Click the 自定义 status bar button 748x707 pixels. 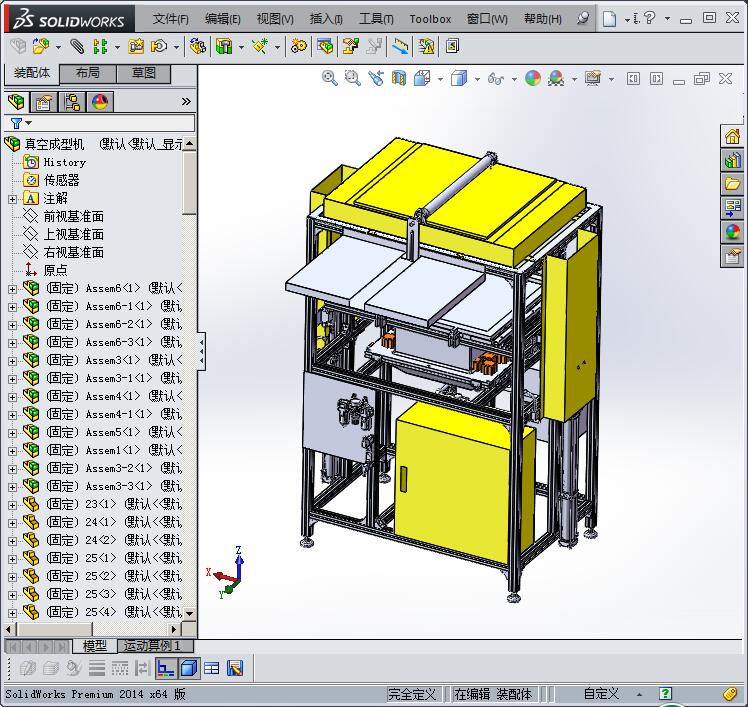coord(601,694)
